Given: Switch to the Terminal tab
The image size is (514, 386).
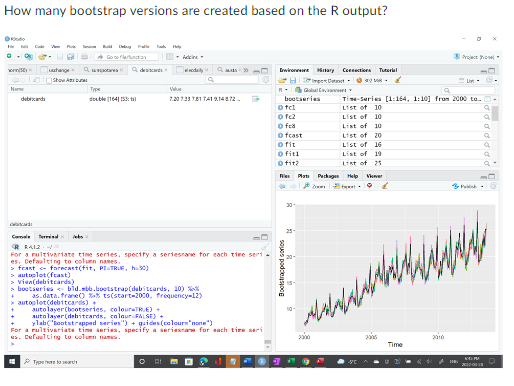Looking at the screenshot, I should (48, 237).
